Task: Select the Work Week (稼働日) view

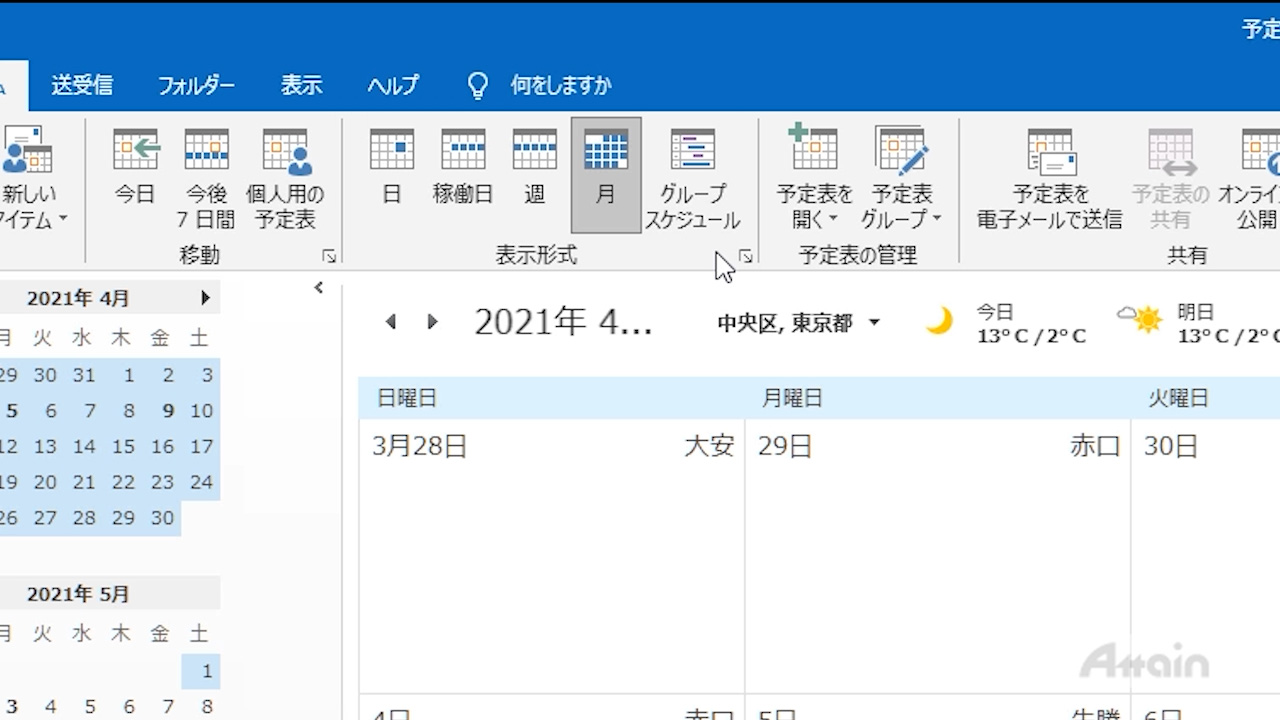Action: point(463,170)
